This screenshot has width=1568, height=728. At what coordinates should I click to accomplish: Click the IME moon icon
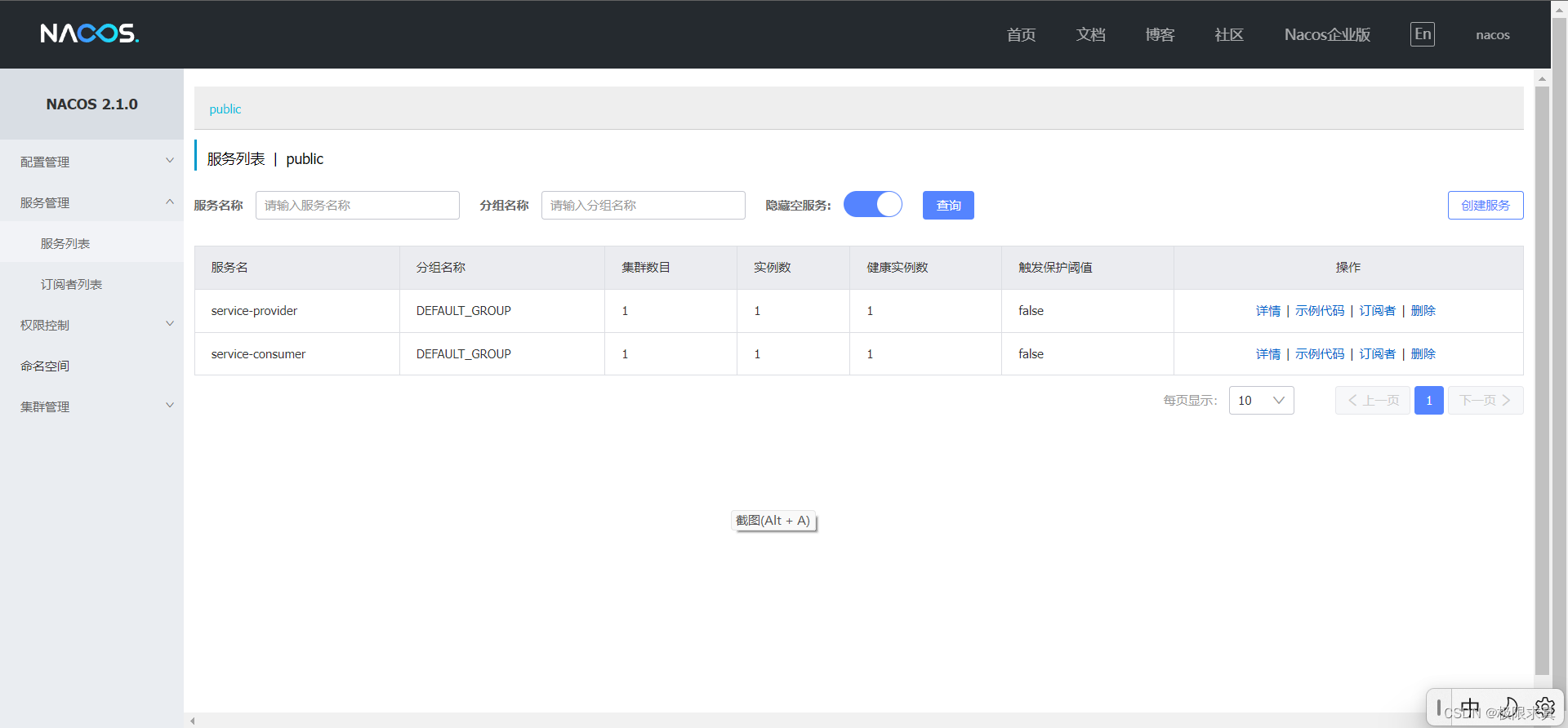pyautogui.click(x=1510, y=708)
